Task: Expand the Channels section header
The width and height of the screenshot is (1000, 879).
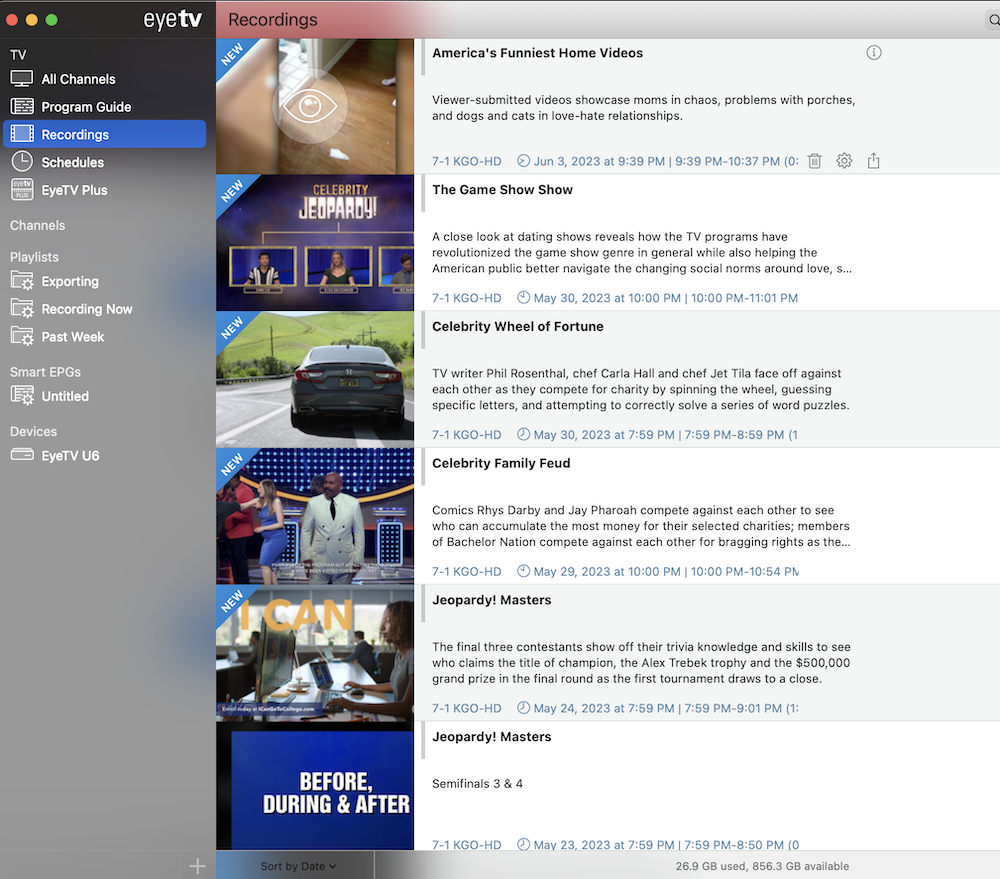Action: pos(38,225)
